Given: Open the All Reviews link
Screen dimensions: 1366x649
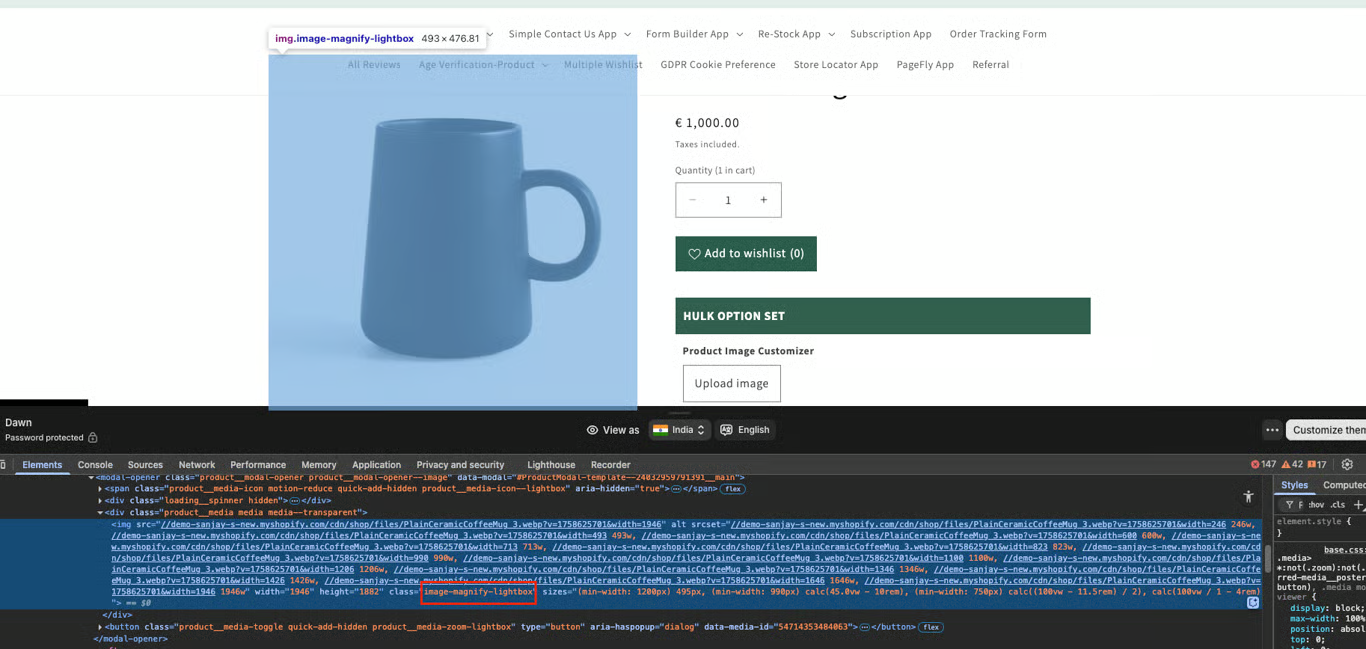Looking at the screenshot, I should [374, 65].
